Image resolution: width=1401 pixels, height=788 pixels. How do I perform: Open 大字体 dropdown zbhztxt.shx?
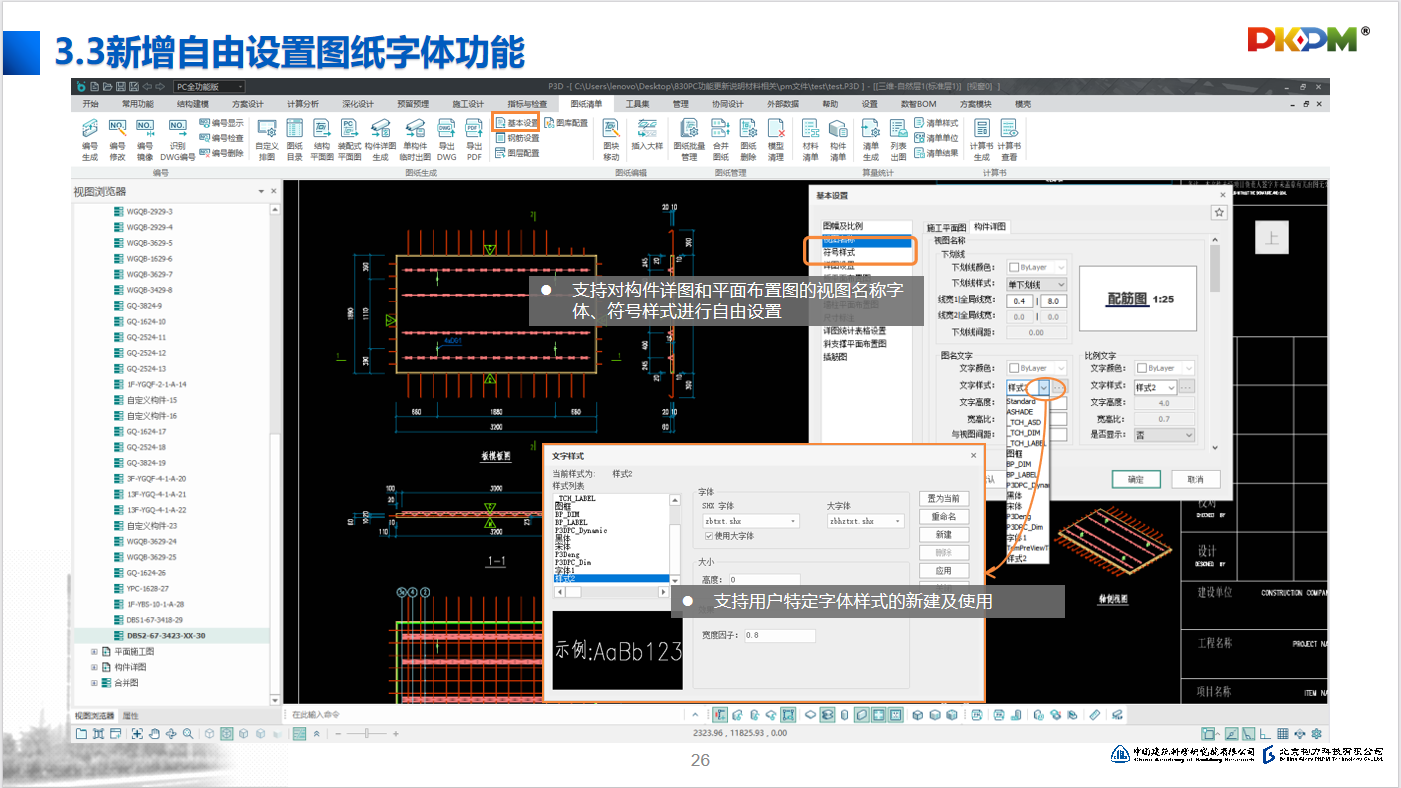point(865,521)
